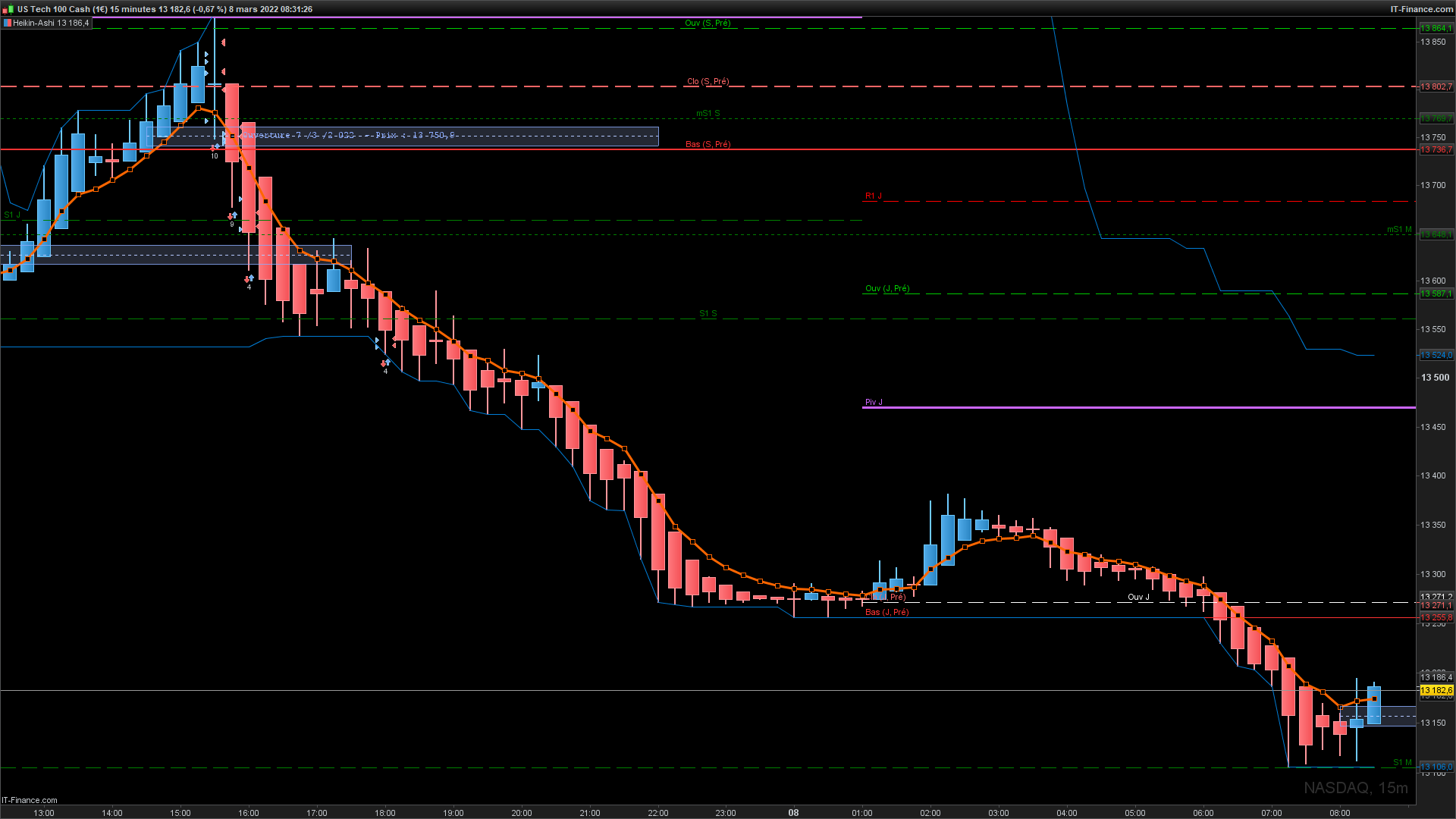Click the IT-Finance.com watermark at bottom left

[30, 800]
